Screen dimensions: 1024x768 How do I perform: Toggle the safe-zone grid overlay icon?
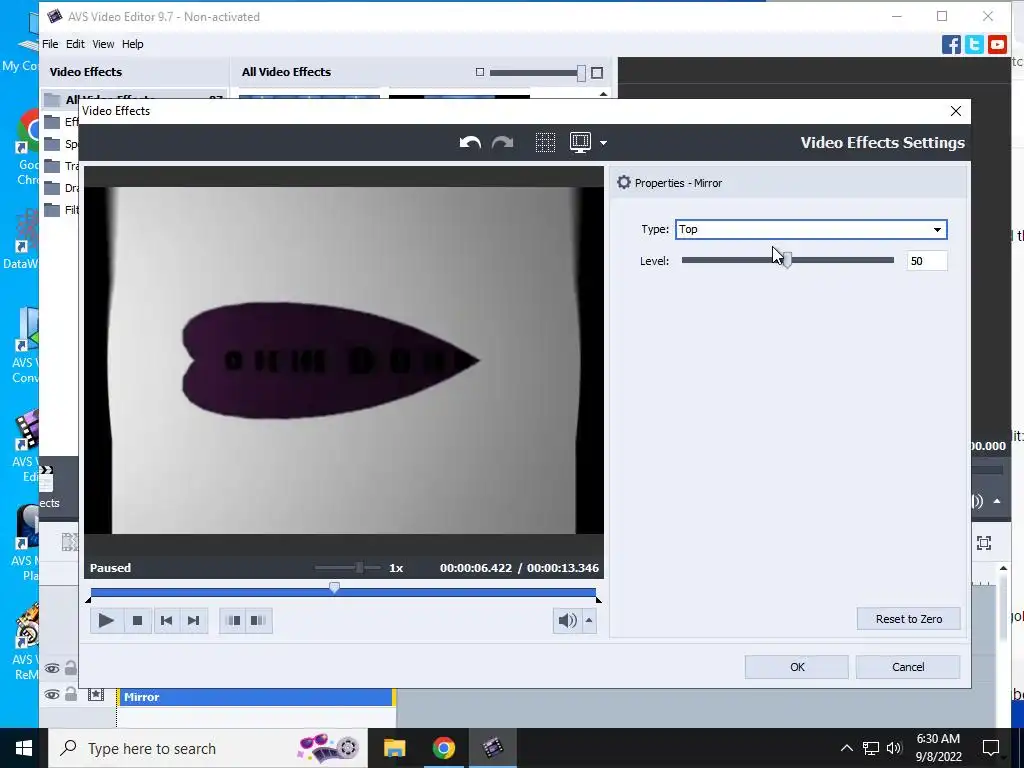point(545,142)
